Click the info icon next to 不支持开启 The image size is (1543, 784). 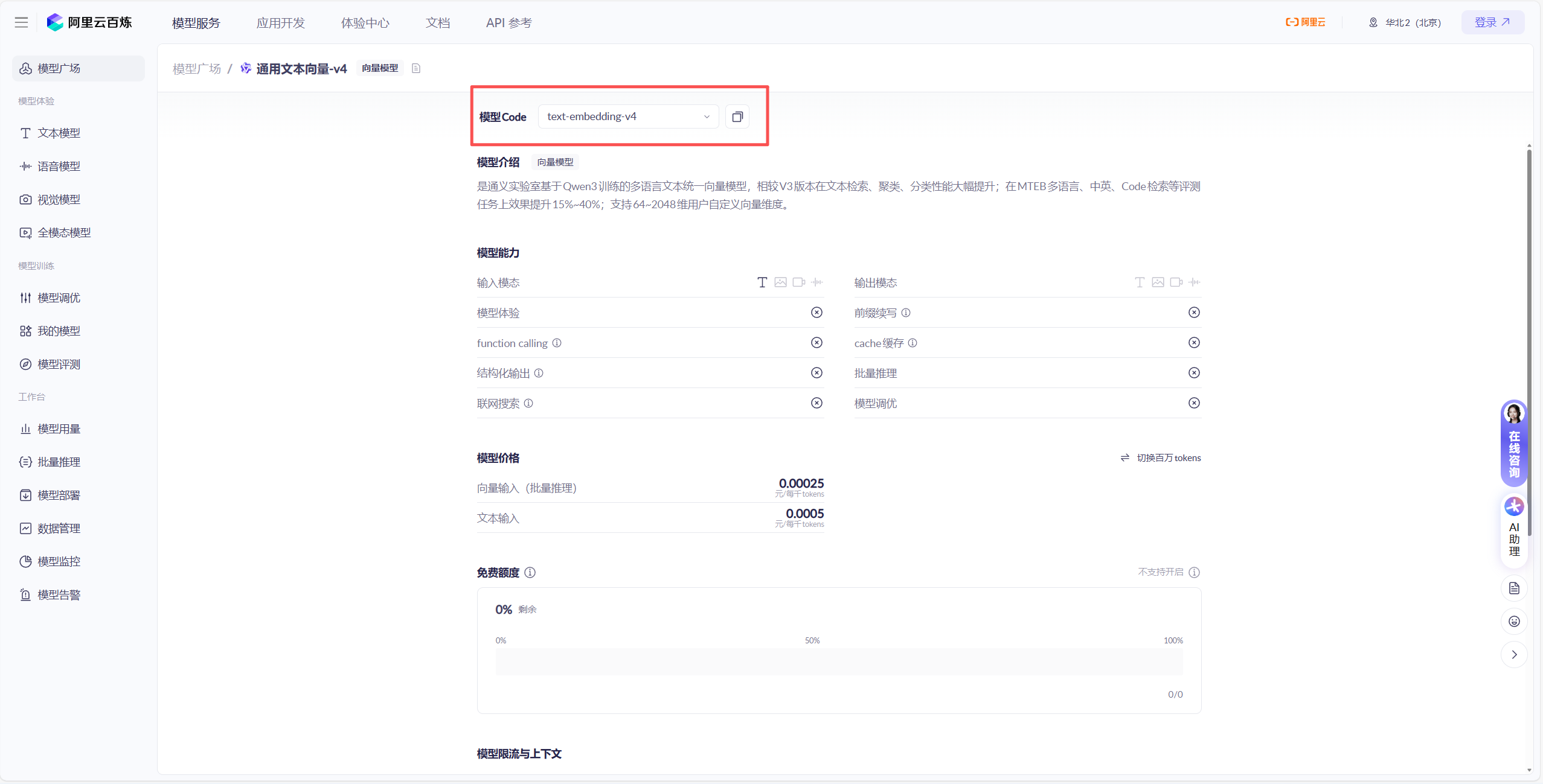pos(1194,572)
